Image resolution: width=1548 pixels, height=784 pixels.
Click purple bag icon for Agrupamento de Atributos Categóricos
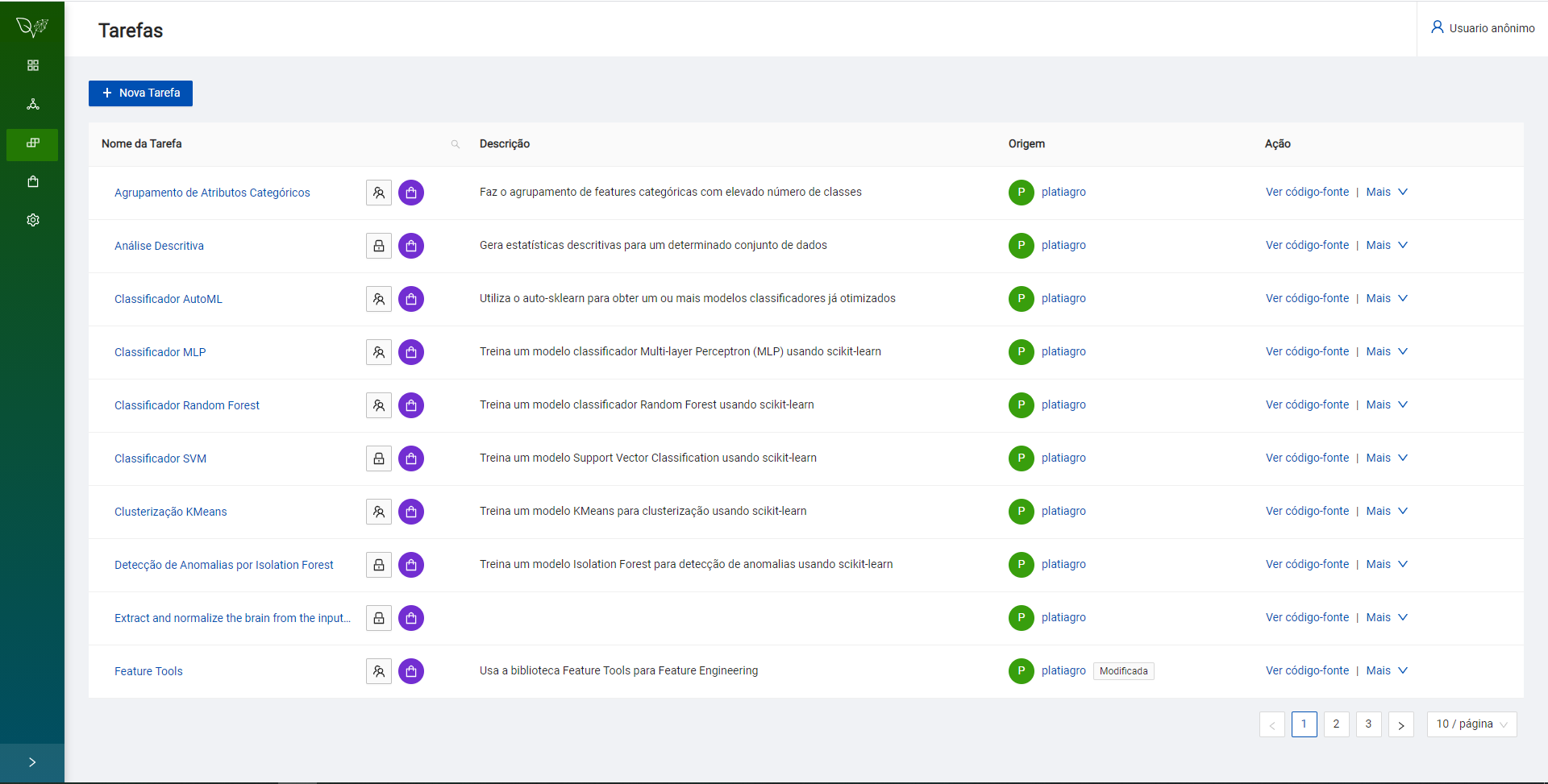point(411,193)
